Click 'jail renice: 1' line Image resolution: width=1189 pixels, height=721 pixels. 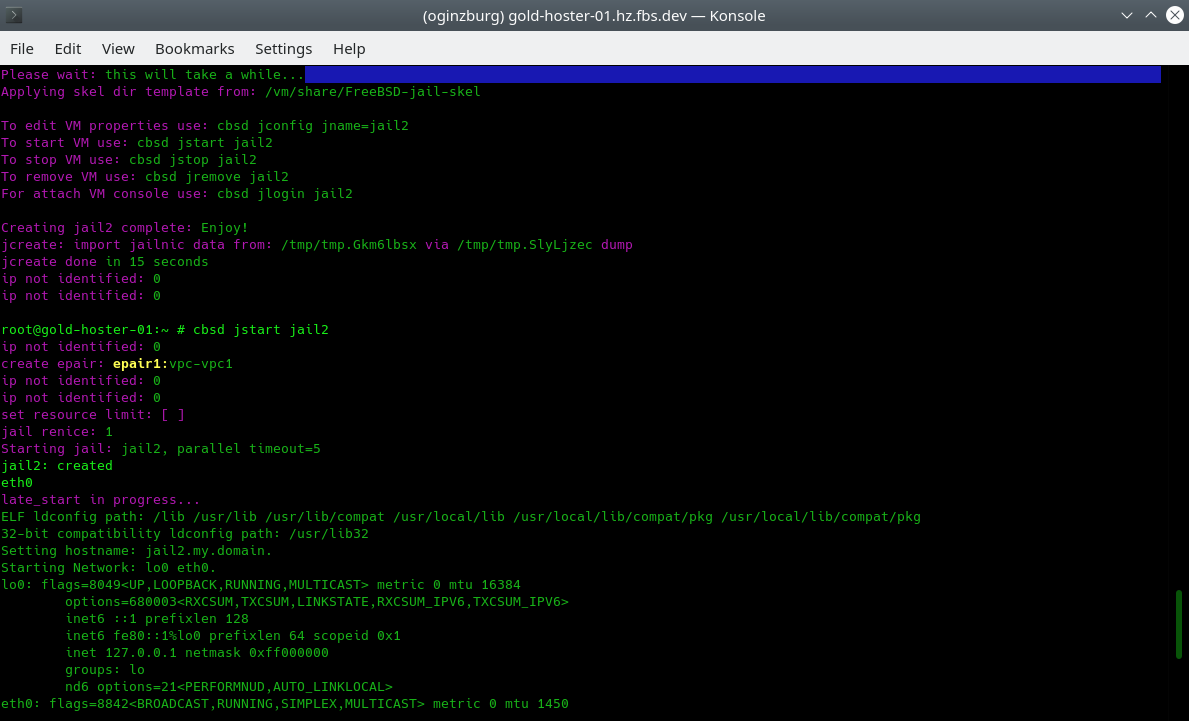coord(57,431)
